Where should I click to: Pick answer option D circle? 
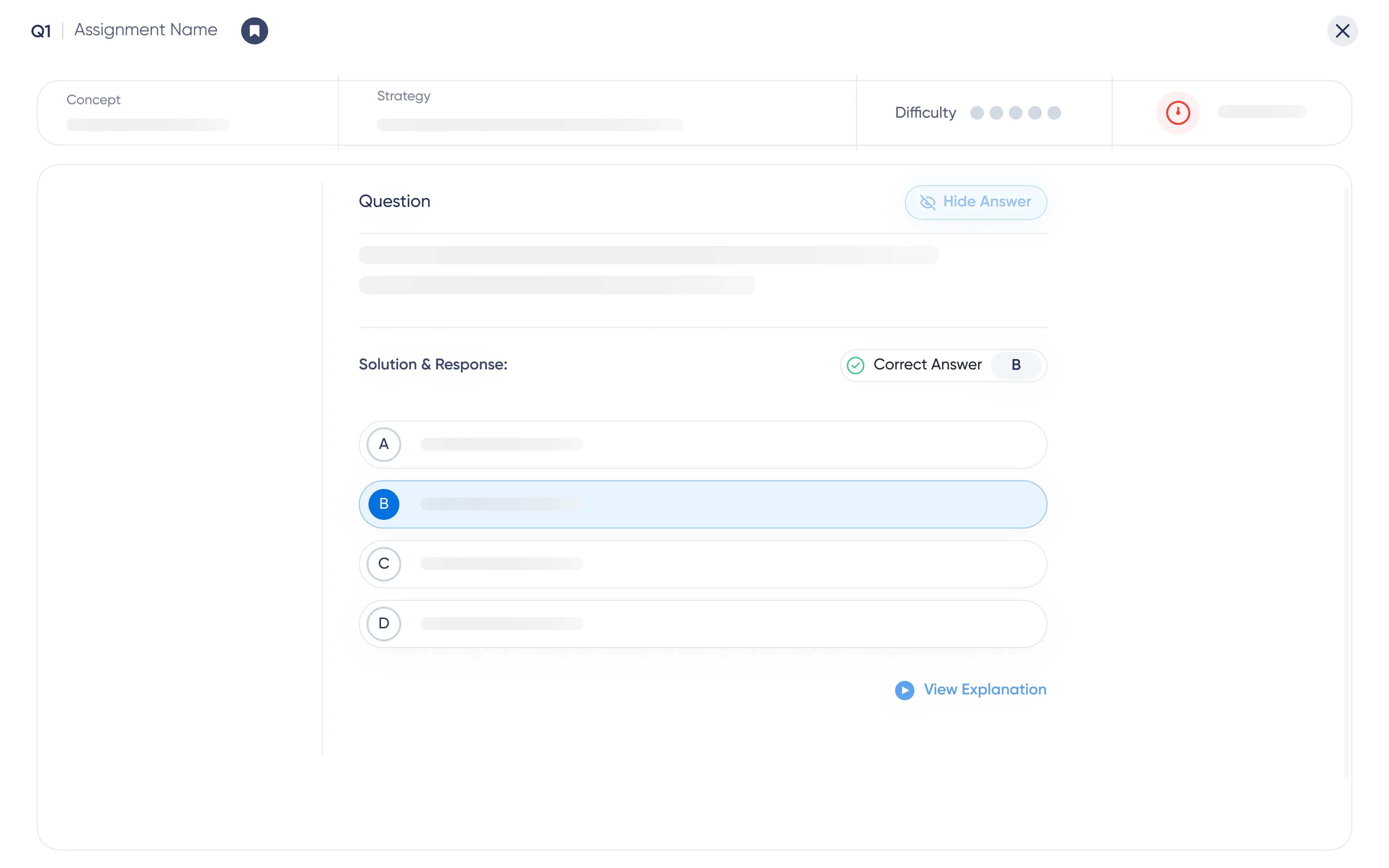(383, 623)
